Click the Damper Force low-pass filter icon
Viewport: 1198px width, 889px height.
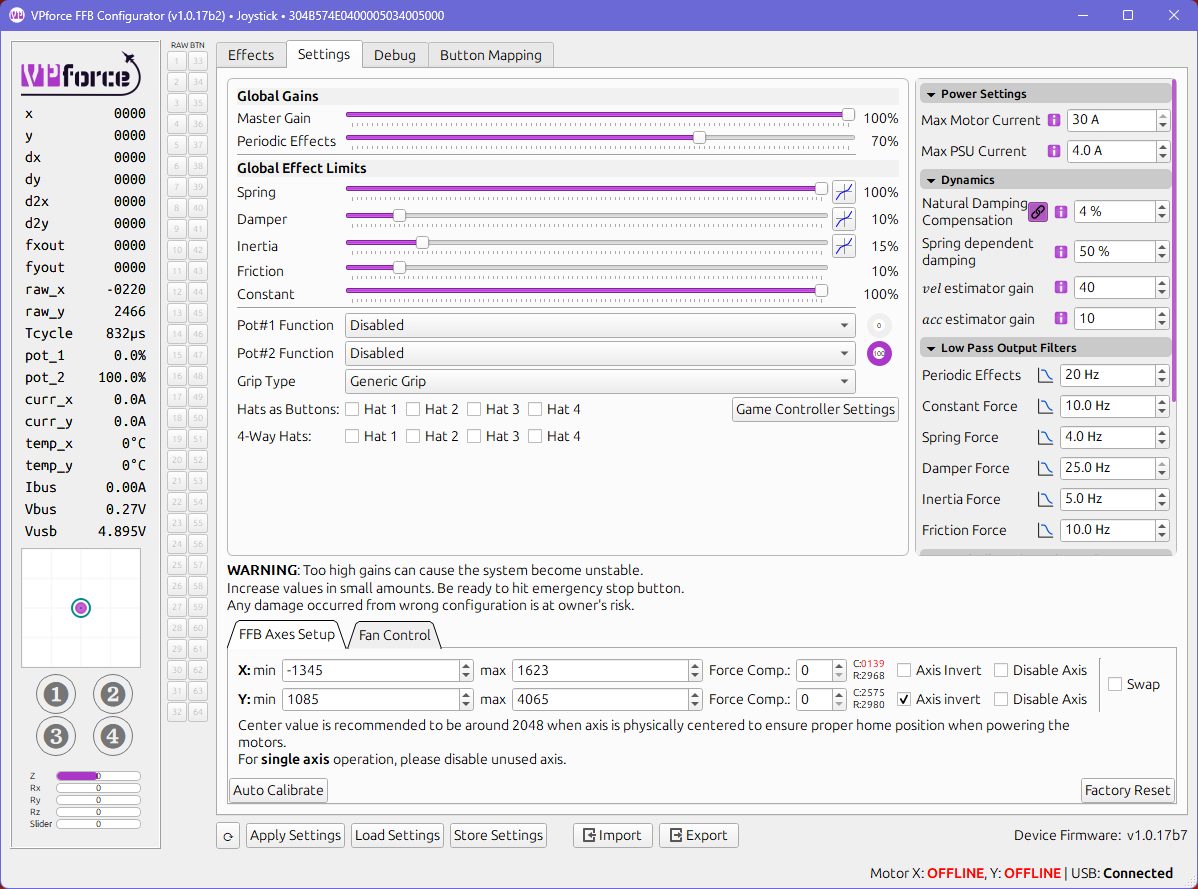tap(1044, 468)
